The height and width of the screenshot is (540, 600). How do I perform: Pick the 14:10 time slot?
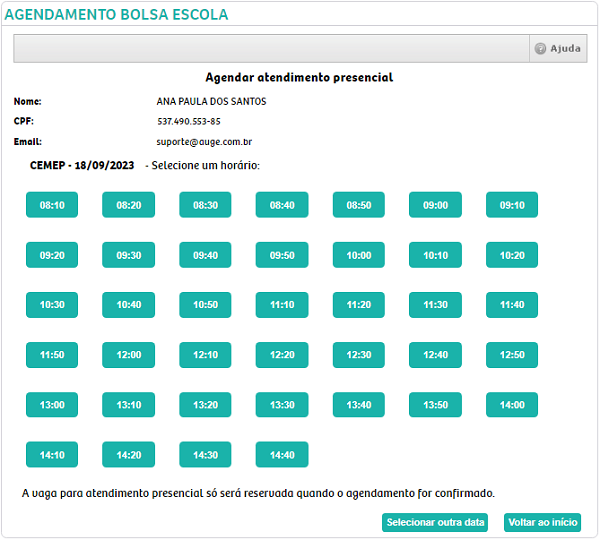[x=52, y=455]
